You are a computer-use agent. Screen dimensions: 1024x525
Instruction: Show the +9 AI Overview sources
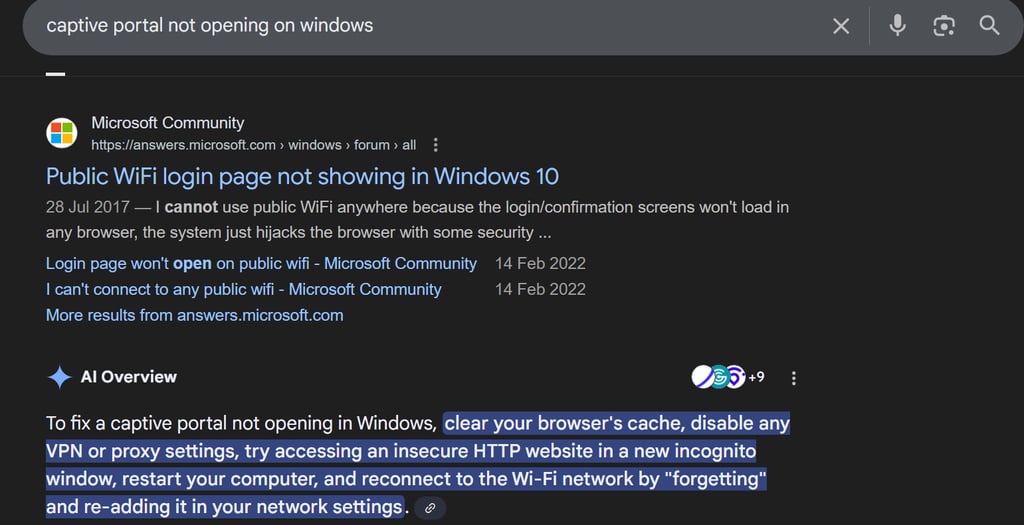pos(756,377)
